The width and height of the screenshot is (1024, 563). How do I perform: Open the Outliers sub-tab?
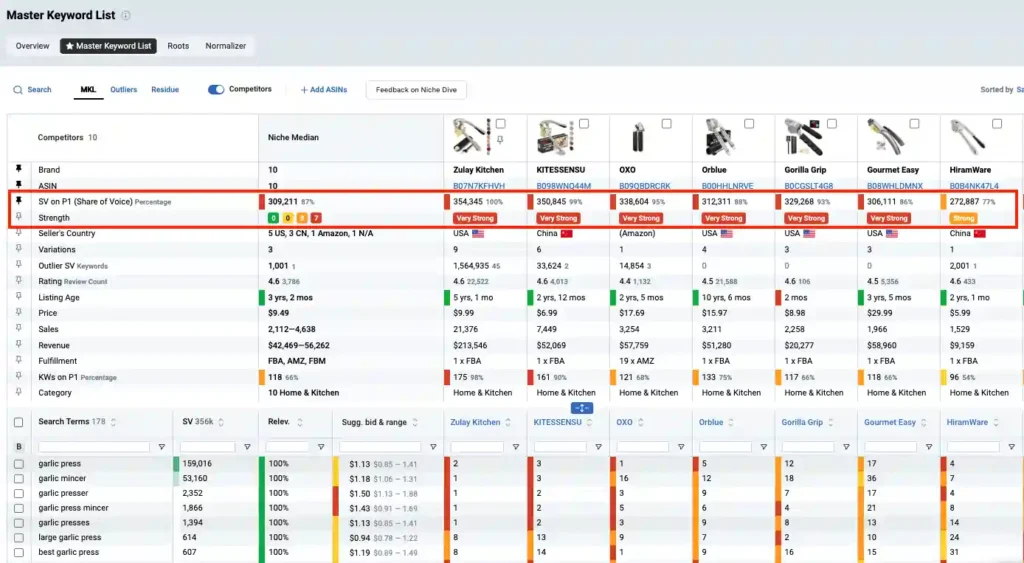tap(124, 90)
